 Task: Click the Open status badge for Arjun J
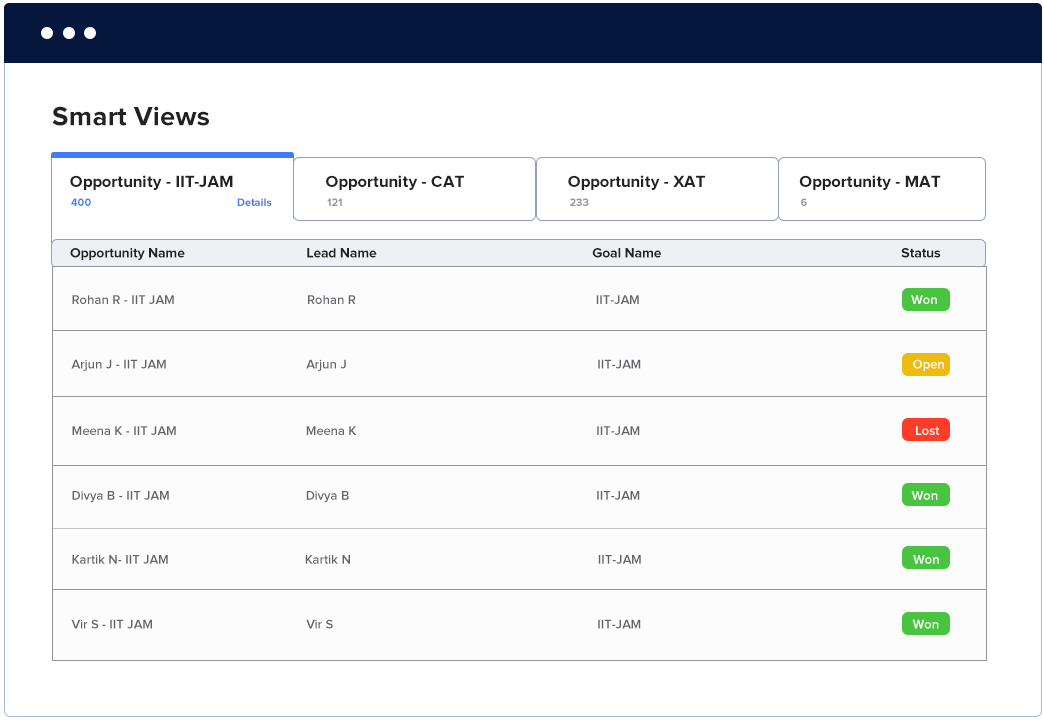pos(925,365)
